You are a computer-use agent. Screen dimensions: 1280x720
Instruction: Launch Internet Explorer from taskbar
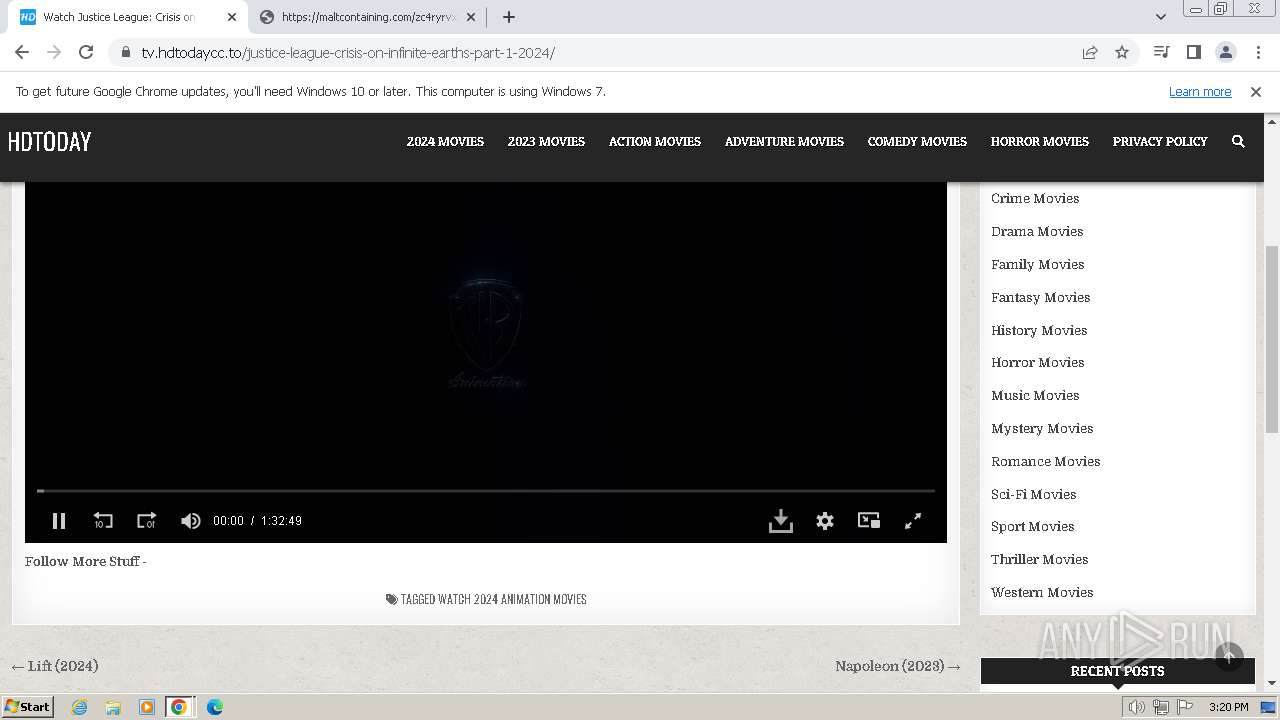79,707
